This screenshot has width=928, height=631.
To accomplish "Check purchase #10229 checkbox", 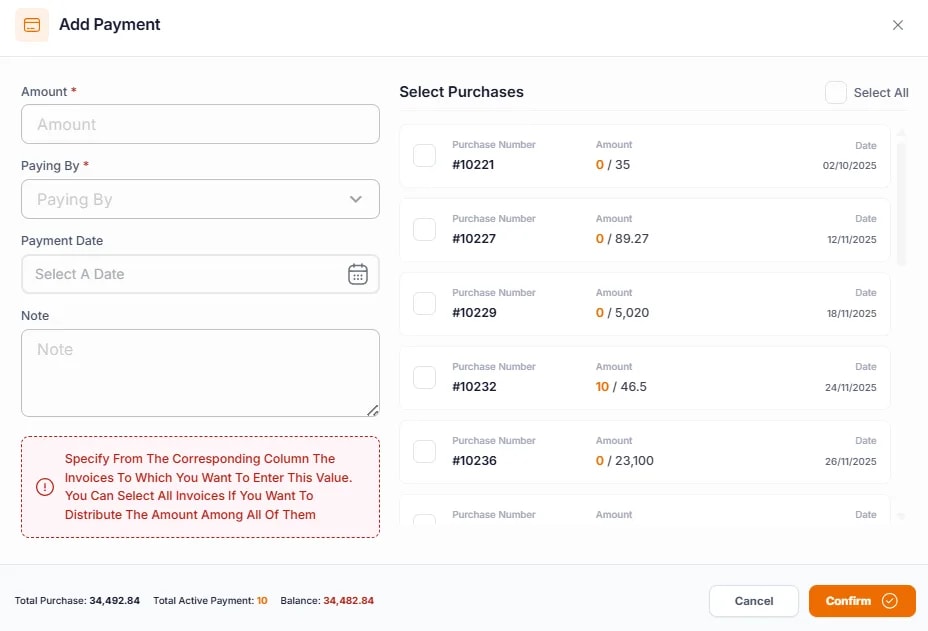I will (x=424, y=303).
